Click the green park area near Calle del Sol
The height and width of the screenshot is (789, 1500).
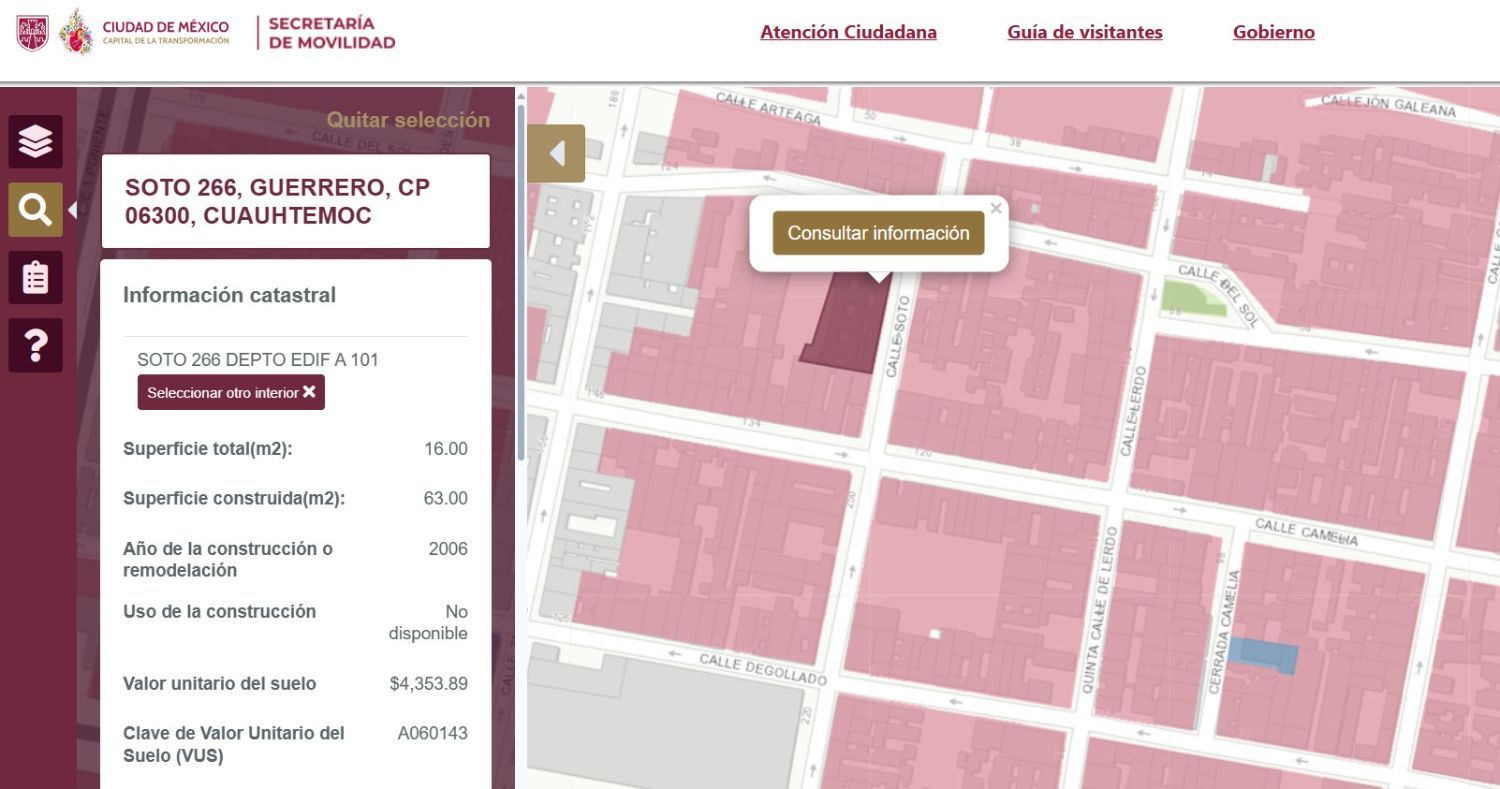[1196, 299]
